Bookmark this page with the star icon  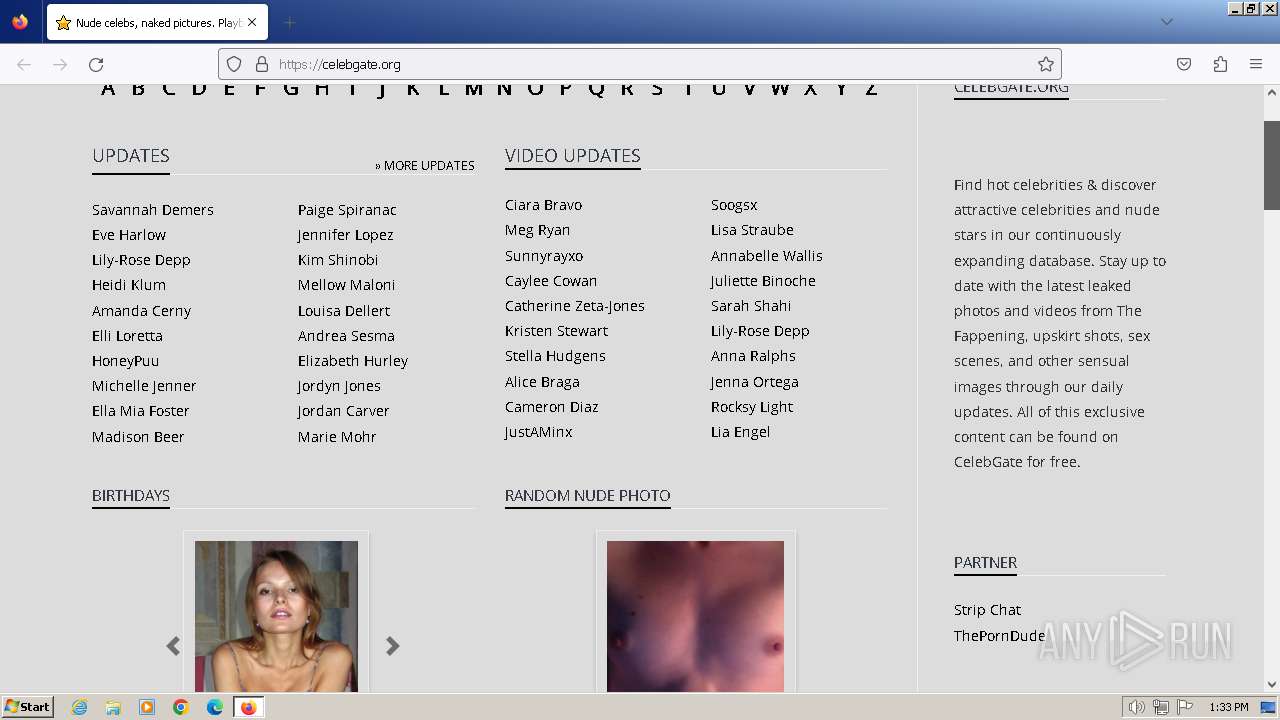click(1046, 64)
